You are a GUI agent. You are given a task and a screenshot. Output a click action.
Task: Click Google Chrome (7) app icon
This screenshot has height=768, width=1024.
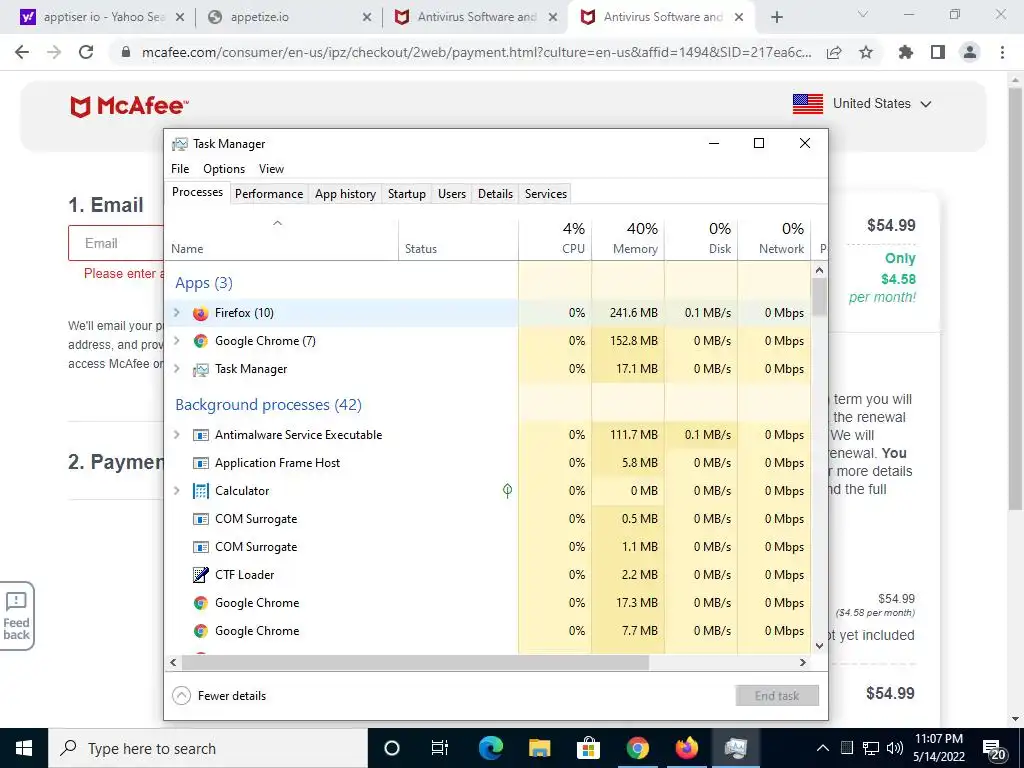pyautogui.click(x=200, y=341)
